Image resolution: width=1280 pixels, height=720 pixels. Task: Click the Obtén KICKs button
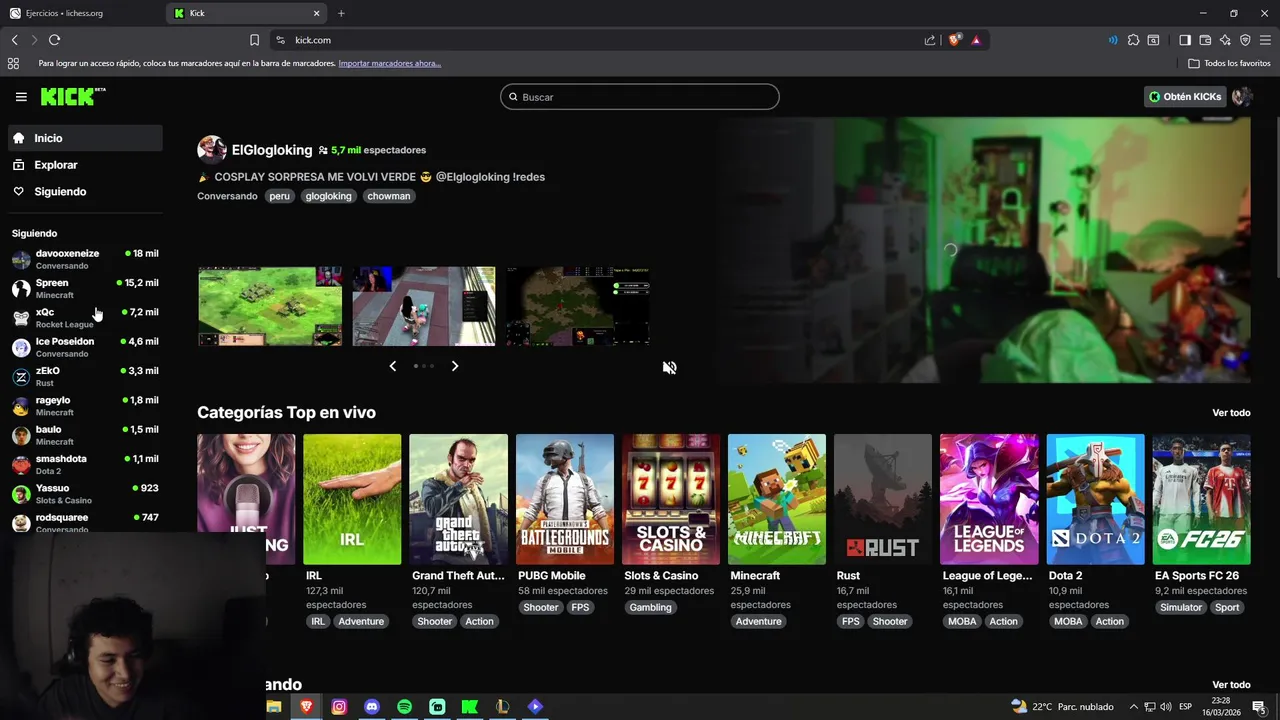tap(1185, 97)
